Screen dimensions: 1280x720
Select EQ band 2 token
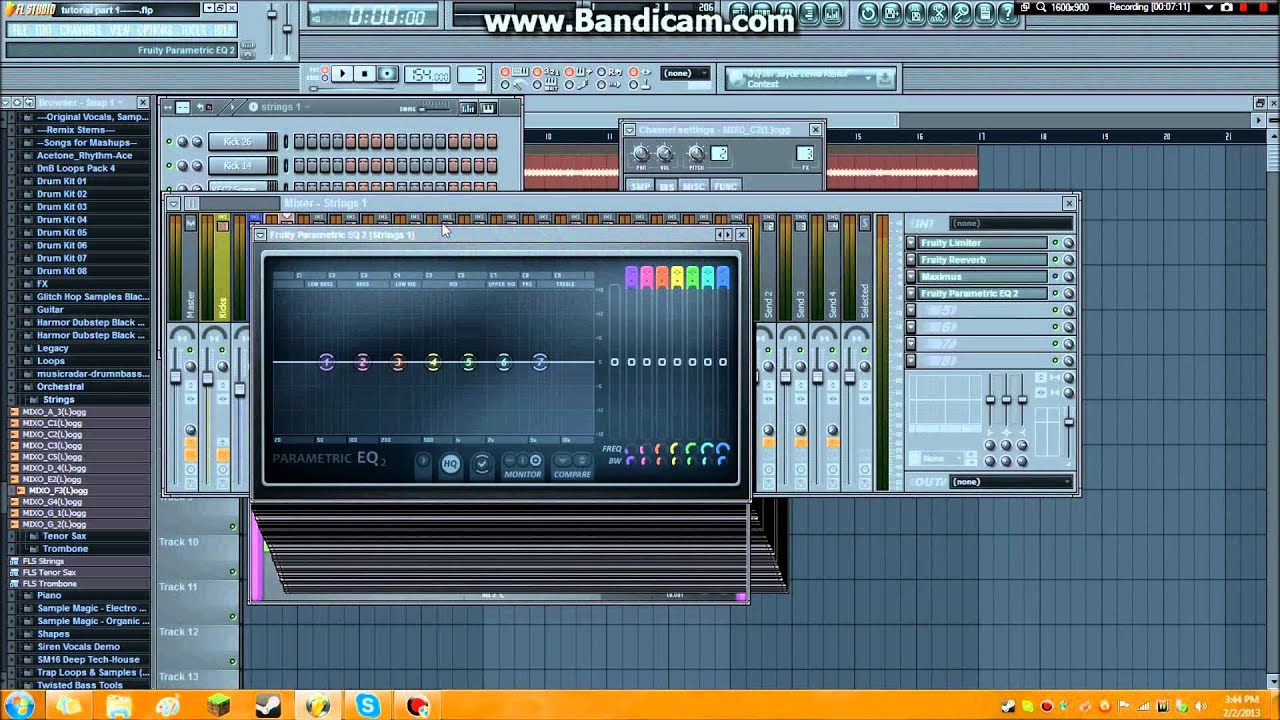pos(362,362)
